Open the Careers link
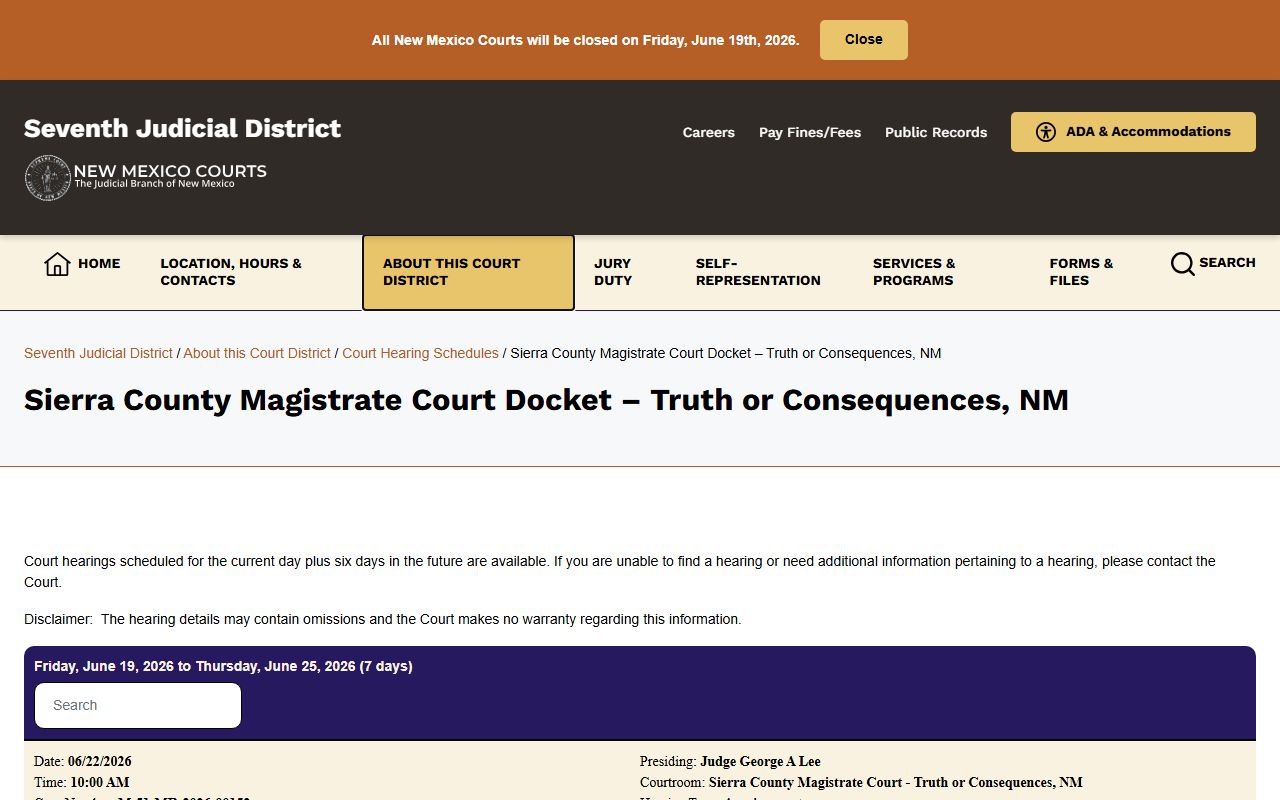Screen dimensions: 1280x800 click(708, 132)
